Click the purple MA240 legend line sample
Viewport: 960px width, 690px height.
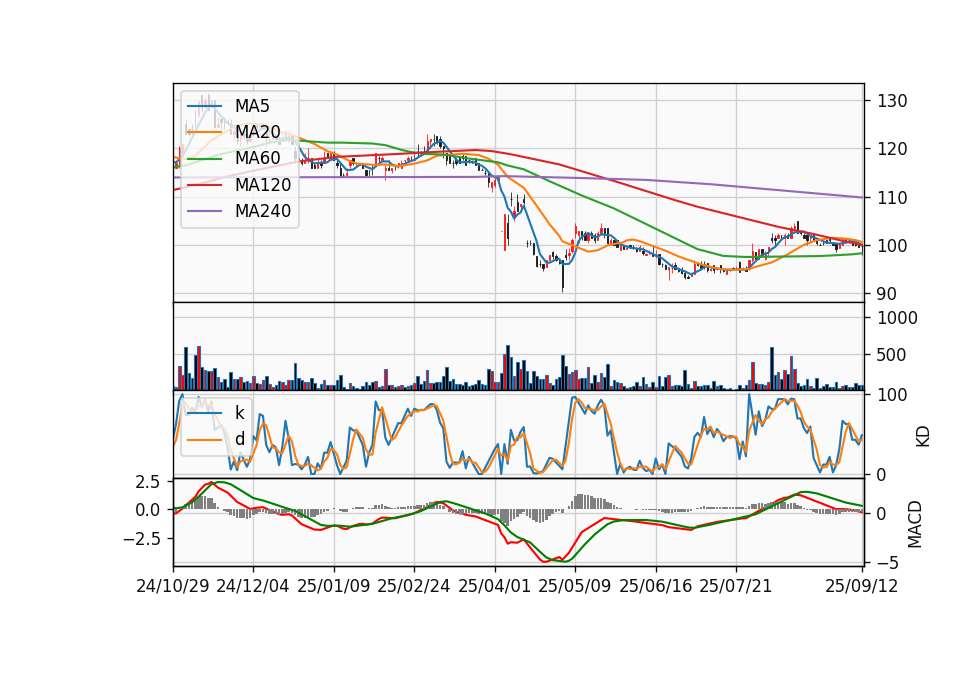(x=204, y=211)
